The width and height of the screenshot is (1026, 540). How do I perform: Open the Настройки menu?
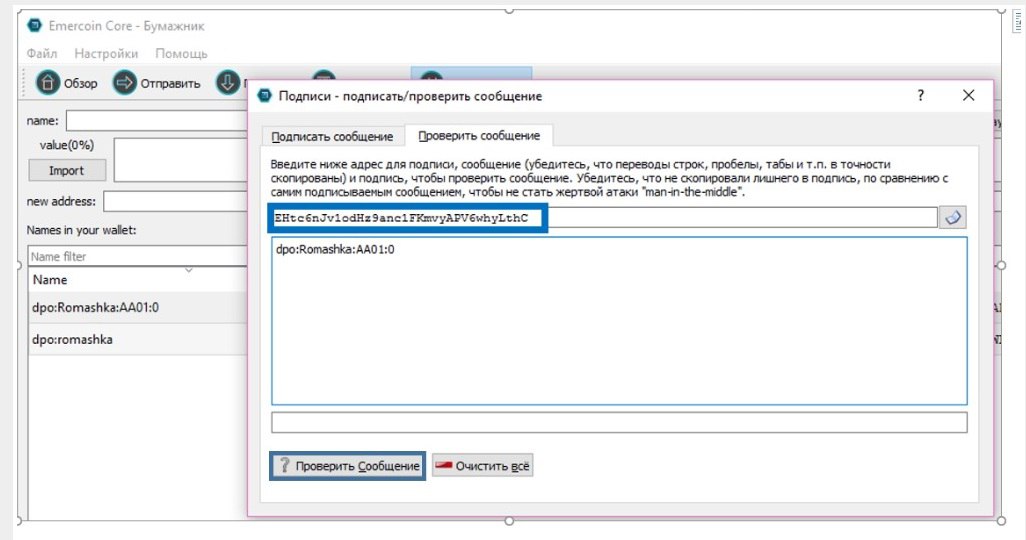coord(106,54)
